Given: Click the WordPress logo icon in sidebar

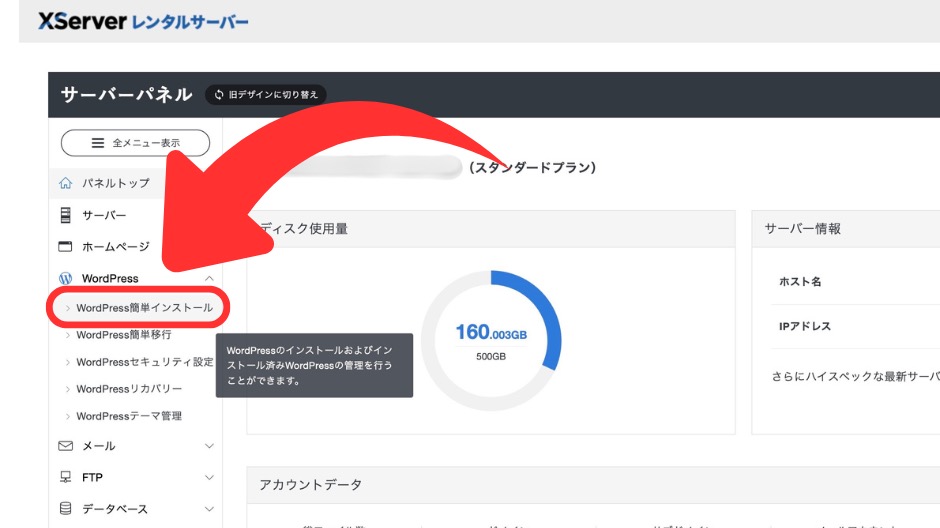Looking at the screenshot, I should [66, 278].
